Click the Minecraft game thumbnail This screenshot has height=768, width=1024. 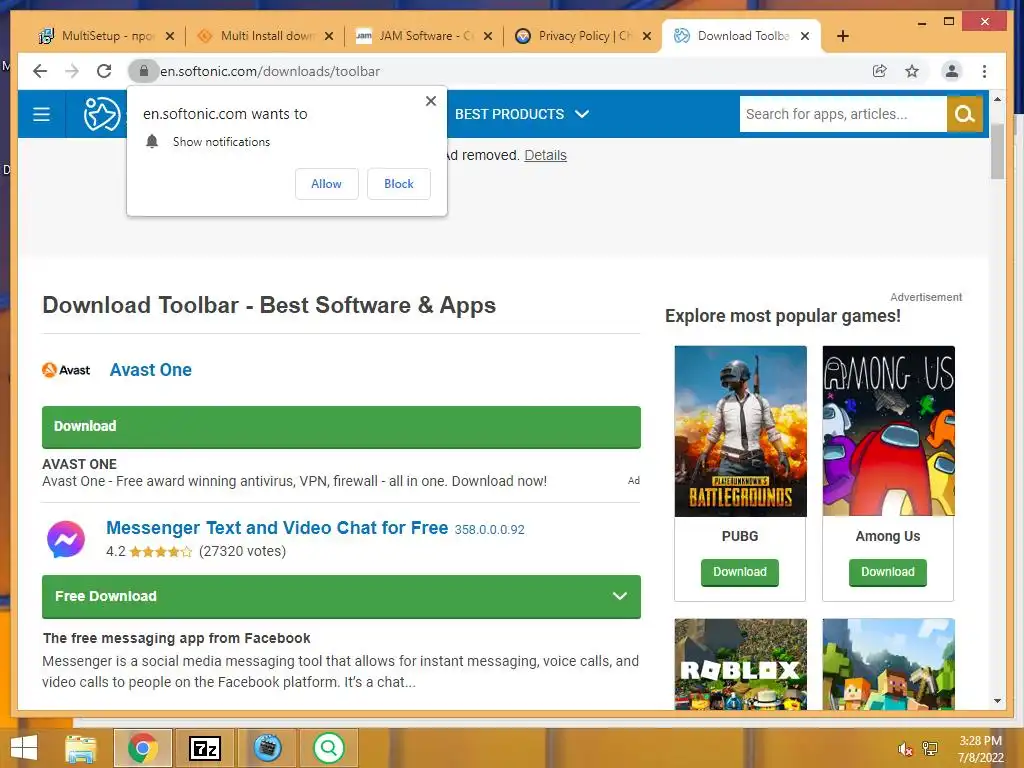(x=888, y=664)
